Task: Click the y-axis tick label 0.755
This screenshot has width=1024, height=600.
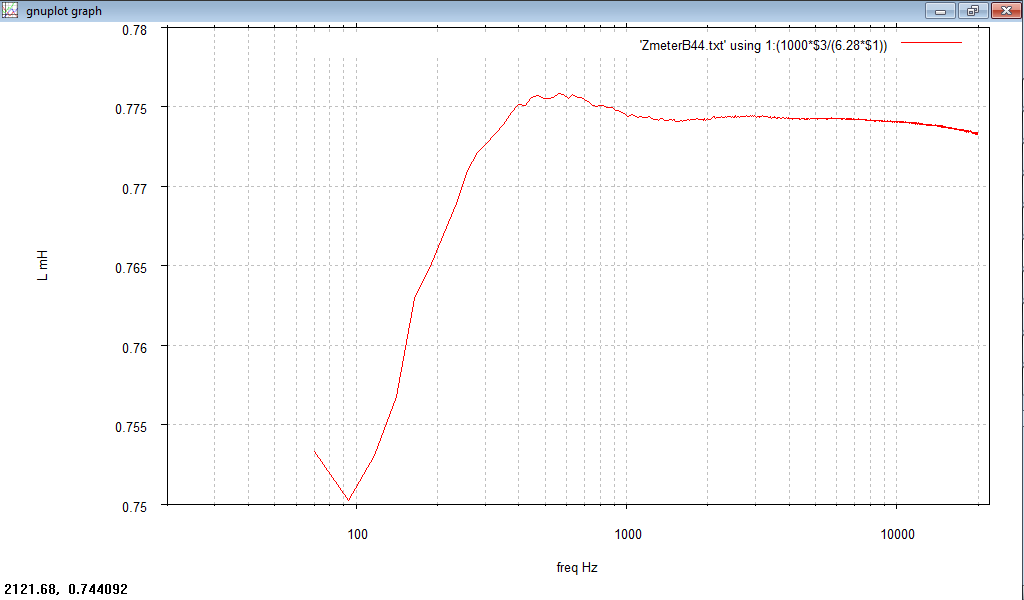Action: coord(131,427)
